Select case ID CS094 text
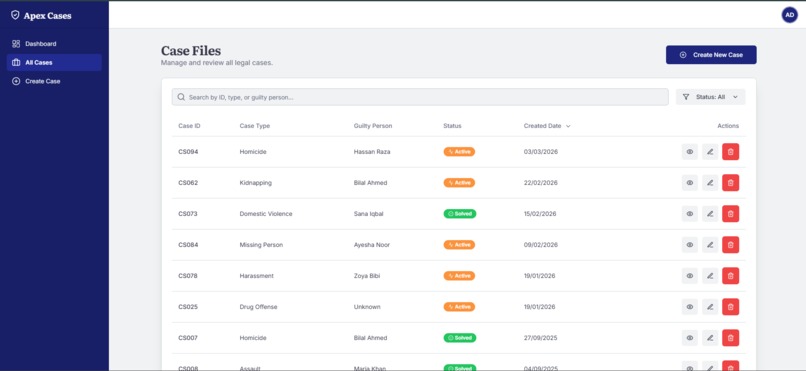Screen dimensions: 806x371 [x=188, y=152]
